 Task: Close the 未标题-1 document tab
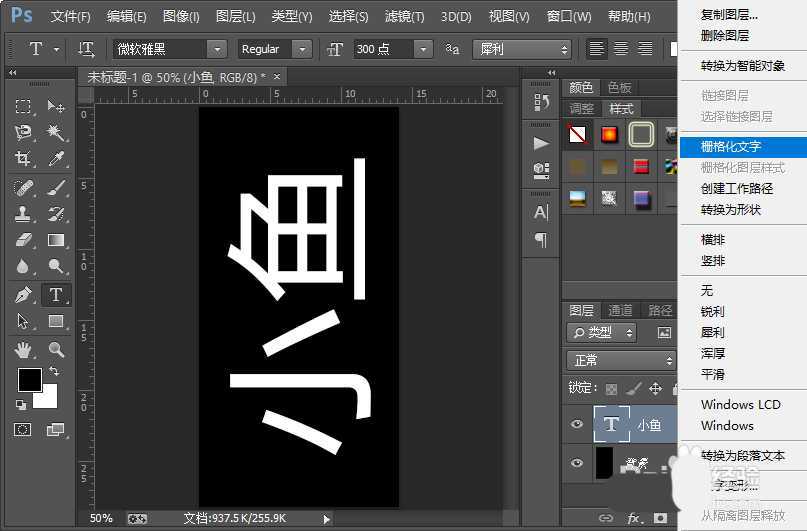pyautogui.click(x=277, y=76)
